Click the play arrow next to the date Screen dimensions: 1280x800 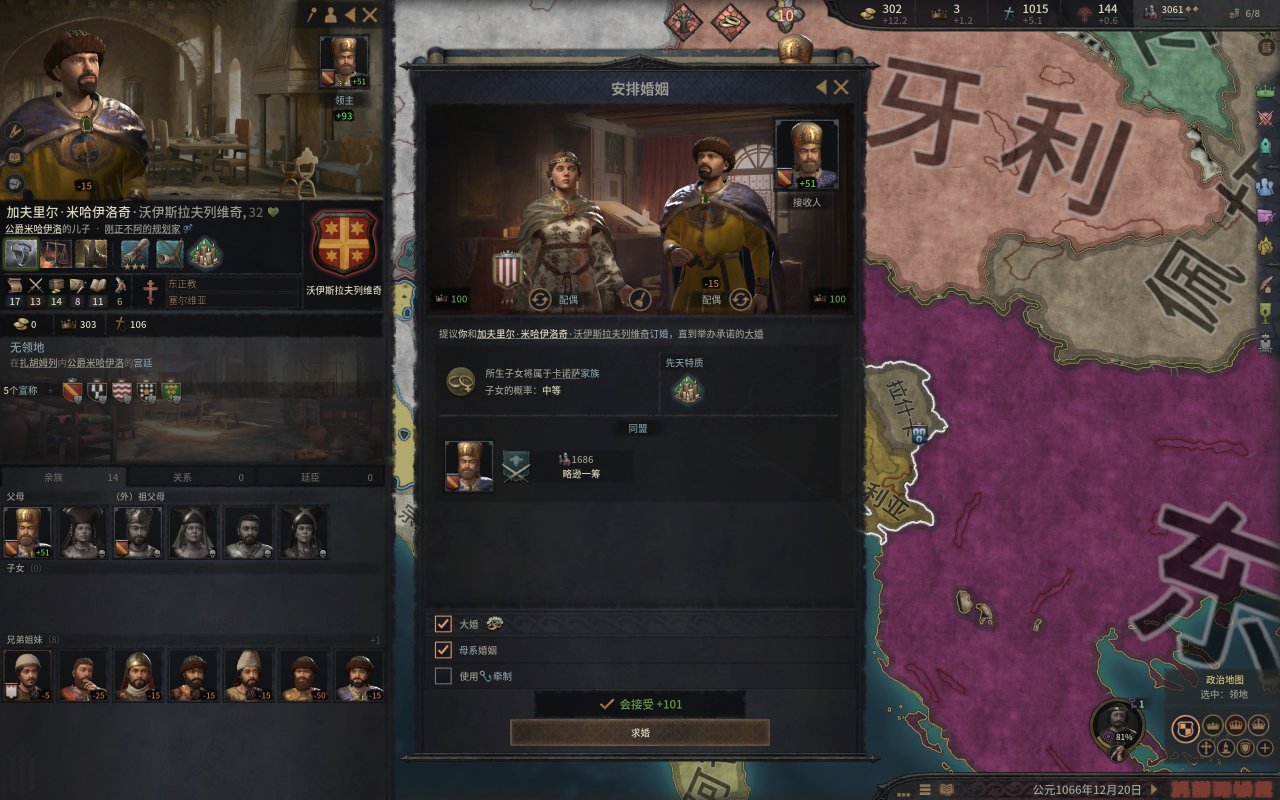[x=1154, y=789]
